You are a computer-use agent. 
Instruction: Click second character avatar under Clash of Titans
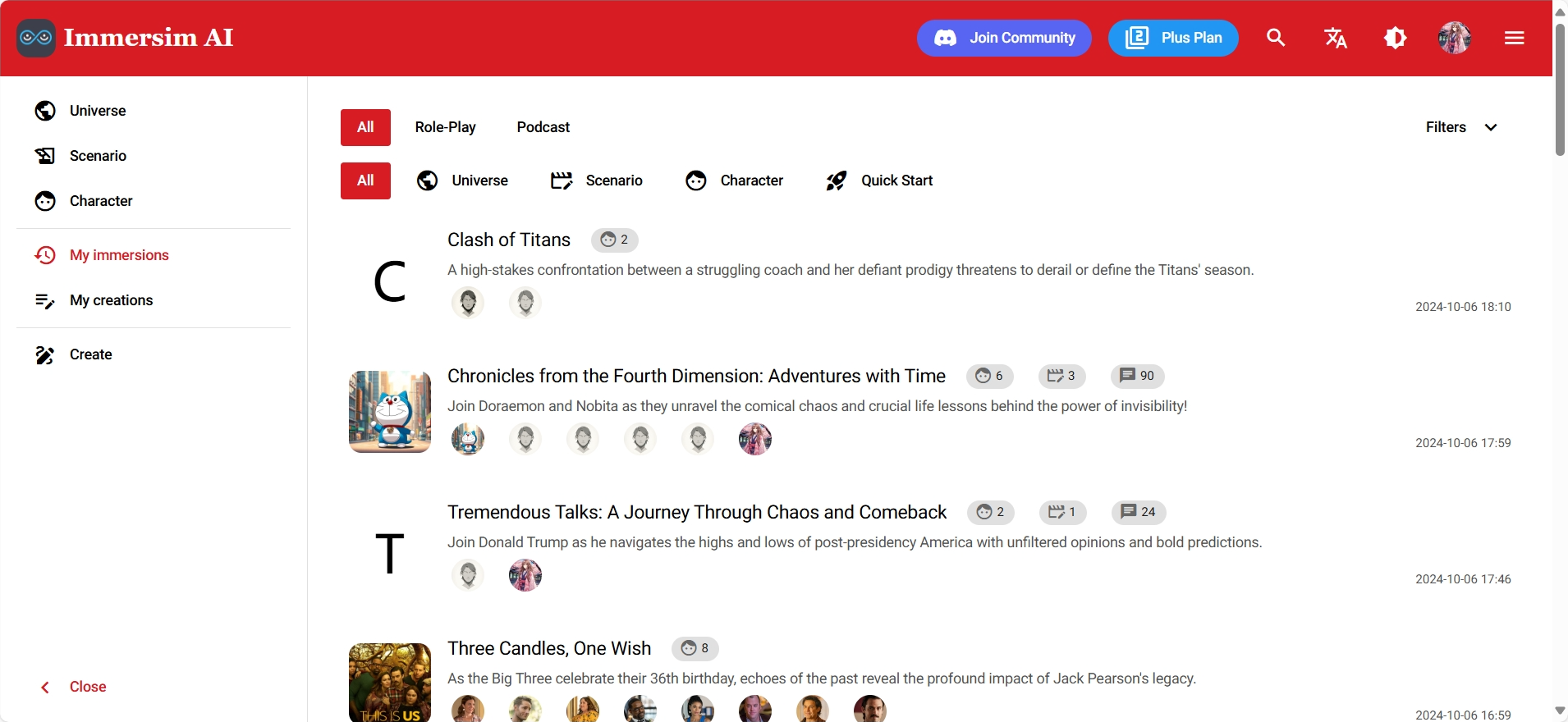tap(525, 303)
